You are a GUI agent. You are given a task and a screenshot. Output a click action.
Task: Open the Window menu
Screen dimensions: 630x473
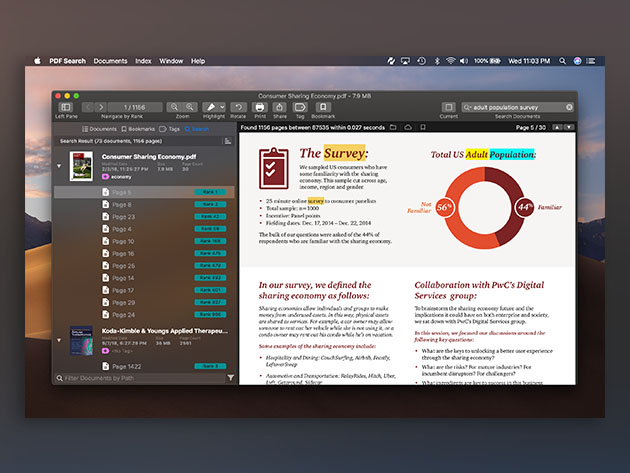pyautogui.click(x=171, y=61)
